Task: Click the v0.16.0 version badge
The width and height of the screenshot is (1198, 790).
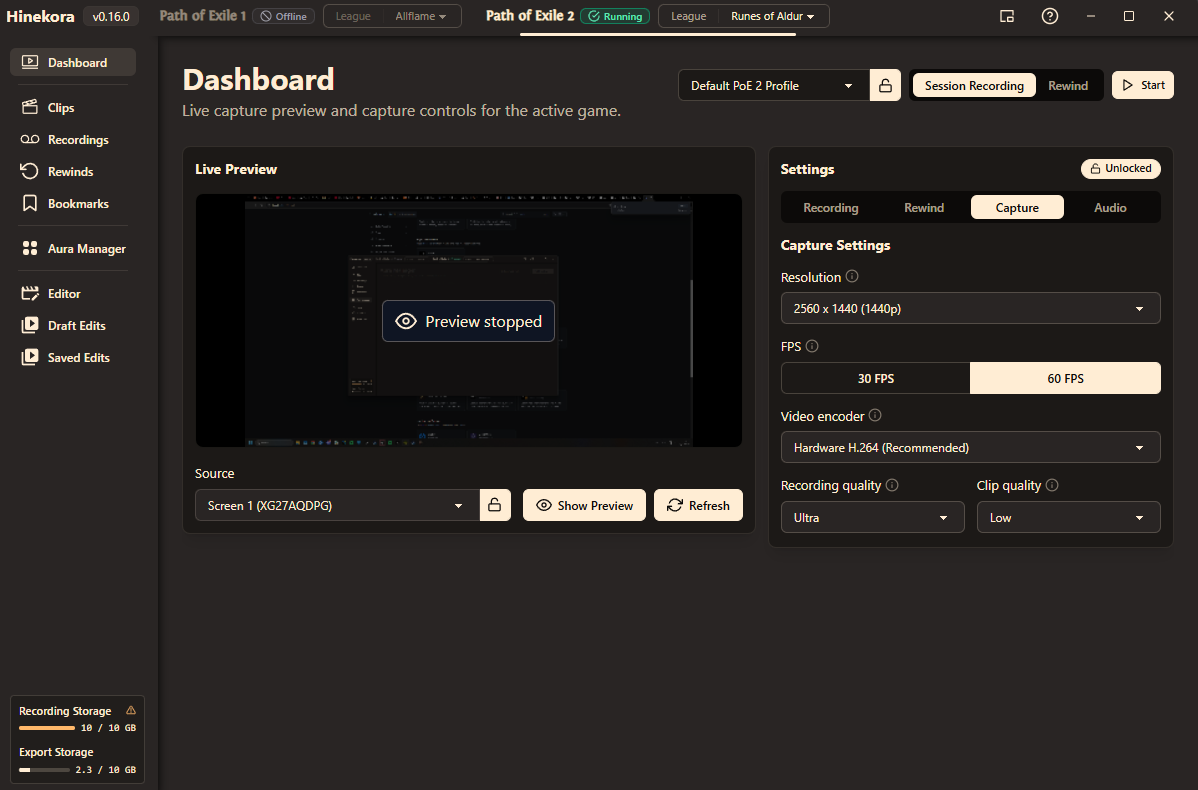Action: pyautogui.click(x=111, y=16)
